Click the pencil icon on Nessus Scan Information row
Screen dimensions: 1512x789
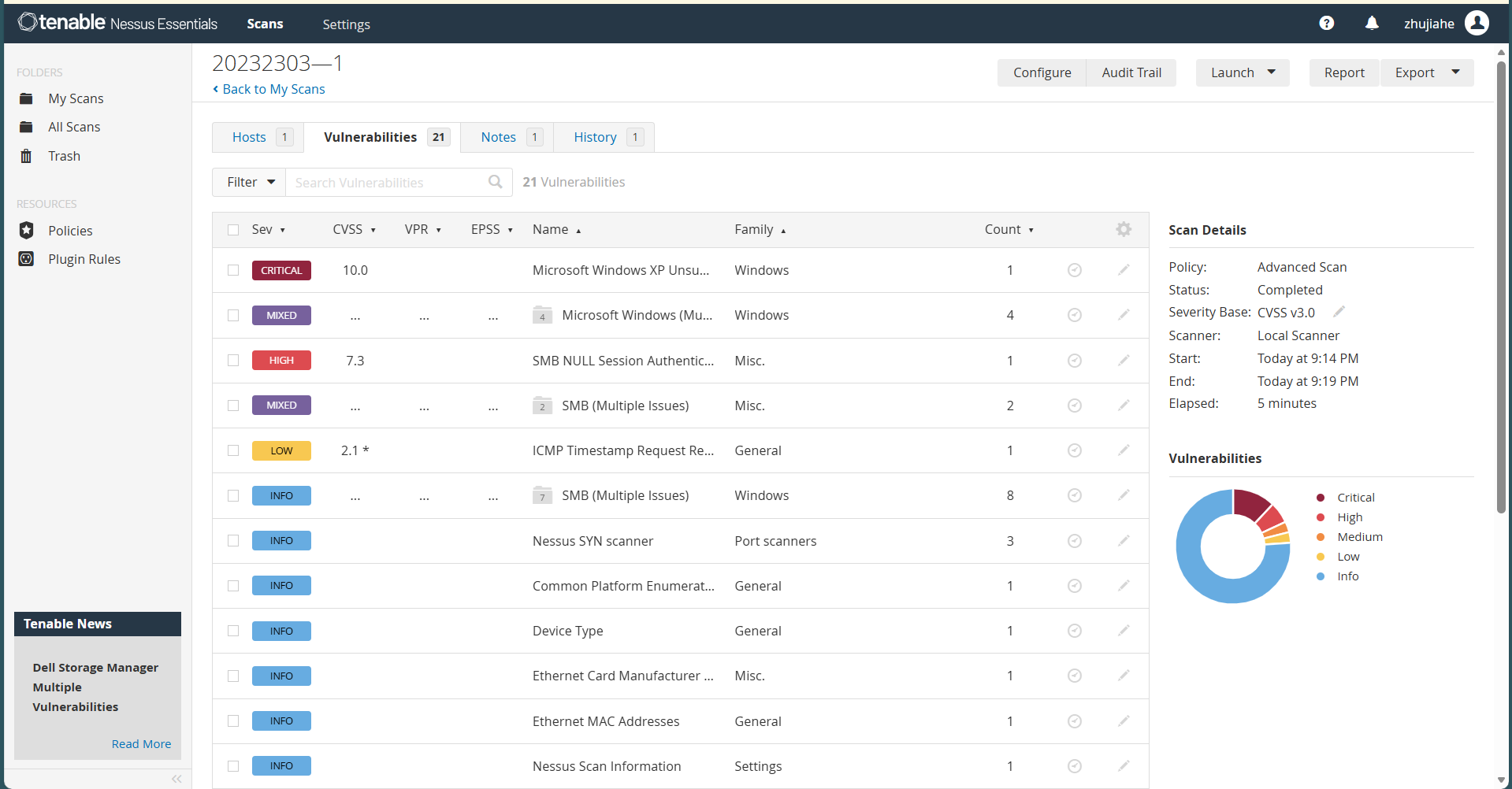[x=1124, y=766]
